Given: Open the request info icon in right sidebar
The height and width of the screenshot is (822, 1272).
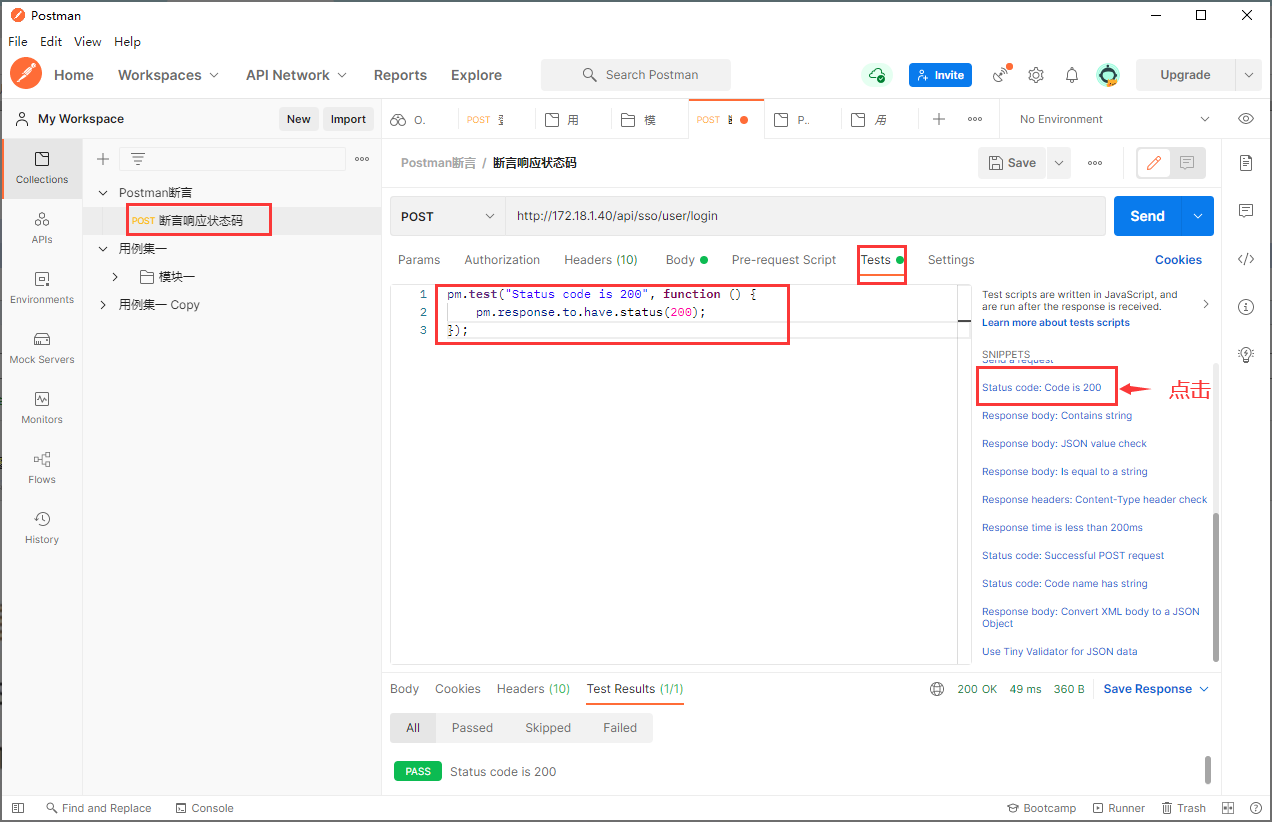Looking at the screenshot, I should pos(1246,306).
